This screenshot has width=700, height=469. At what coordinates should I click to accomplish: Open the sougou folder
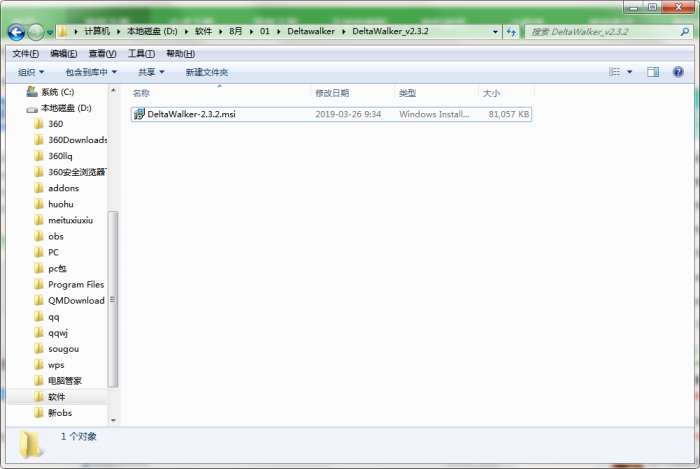[x=57, y=349]
